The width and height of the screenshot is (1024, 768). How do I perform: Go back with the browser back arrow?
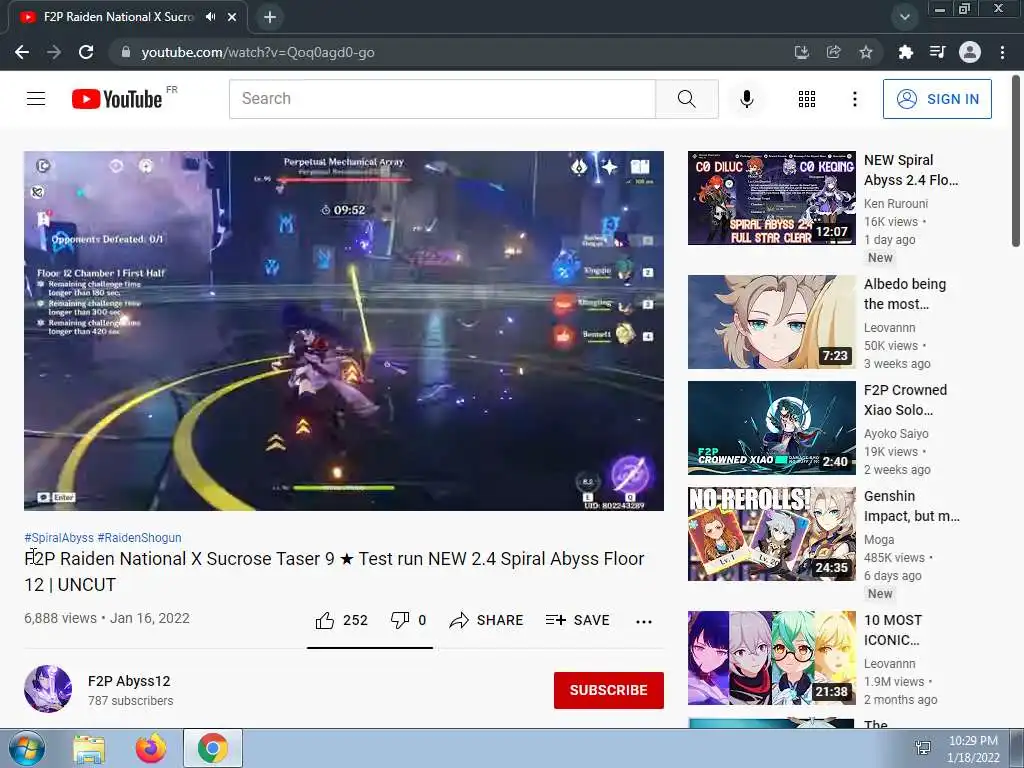point(22,52)
